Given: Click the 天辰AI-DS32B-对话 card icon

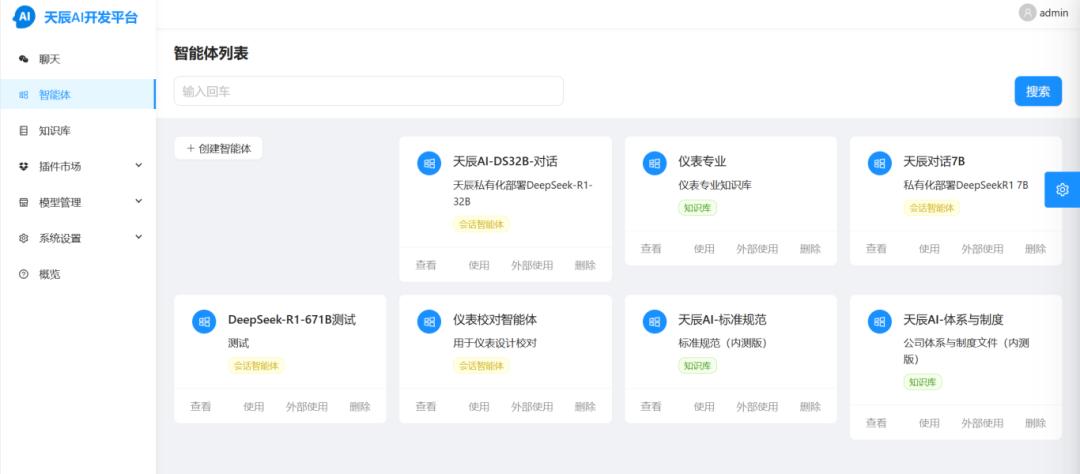Looking at the screenshot, I should (x=429, y=163).
